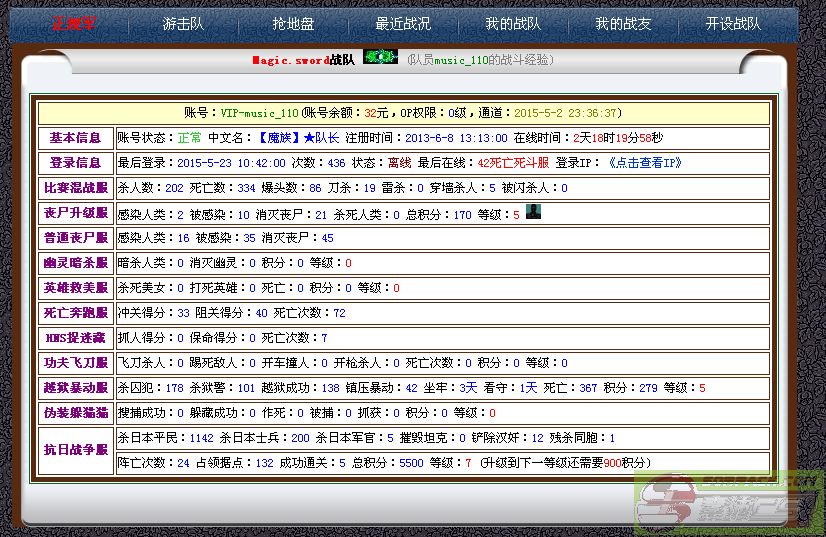The height and width of the screenshot is (537, 826).
Task: Click last login time 2015-5-23 10:42:00
Action: pyautogui.click(x=231, y=163)
